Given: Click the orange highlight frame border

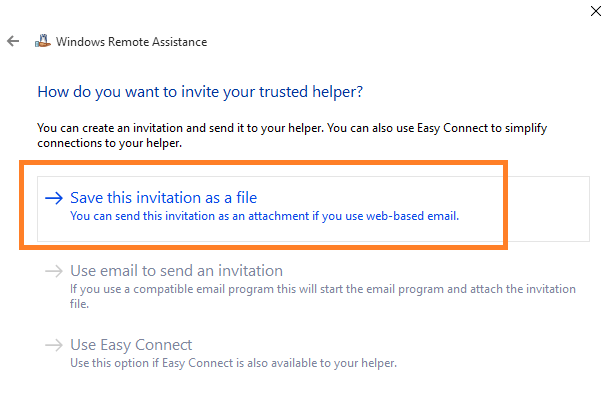Looking at the screenshot, I should pos(264,163).
